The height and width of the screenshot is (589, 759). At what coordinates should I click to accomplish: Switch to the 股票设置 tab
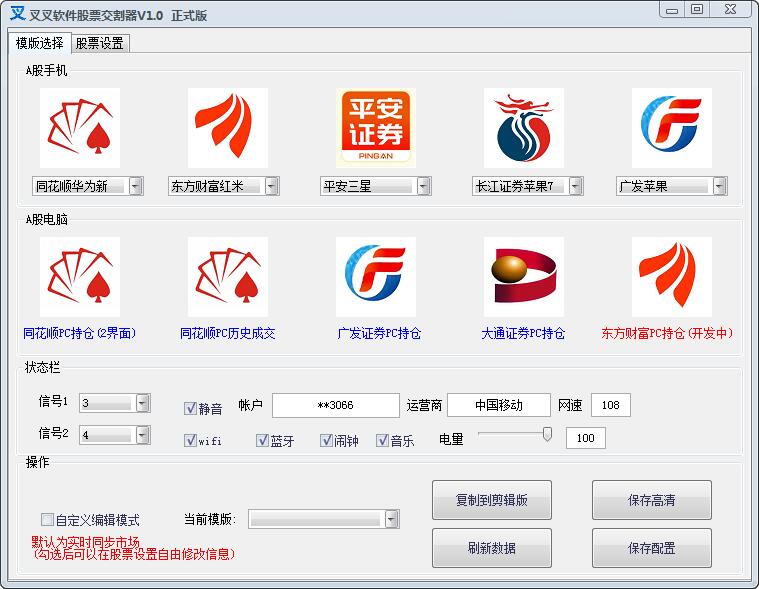[99, 43]
